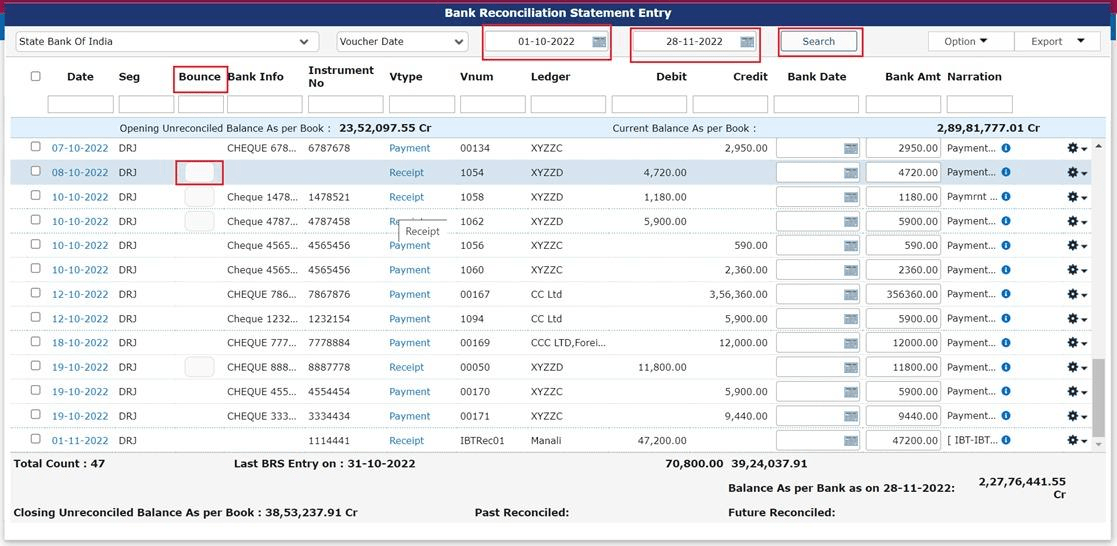Sort by the Ledger column header
Image resolution: width=1117 pixels, height=546 pixels.
(x=550, y=77)
